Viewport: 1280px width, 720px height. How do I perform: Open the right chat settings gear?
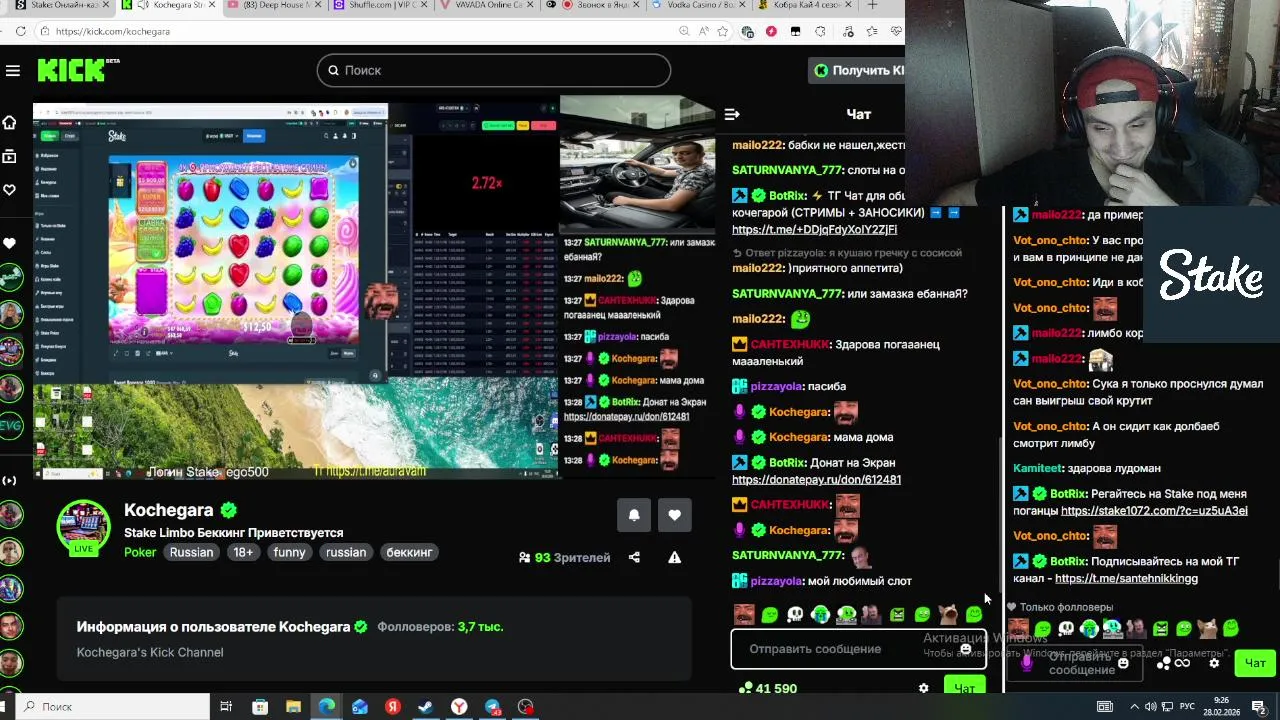coord(1214,663)
